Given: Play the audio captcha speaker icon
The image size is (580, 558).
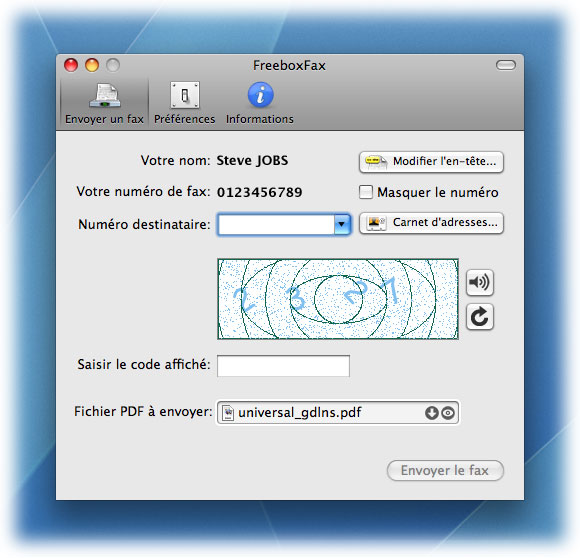Looking at the screenshot, I should tap(479, 283).
